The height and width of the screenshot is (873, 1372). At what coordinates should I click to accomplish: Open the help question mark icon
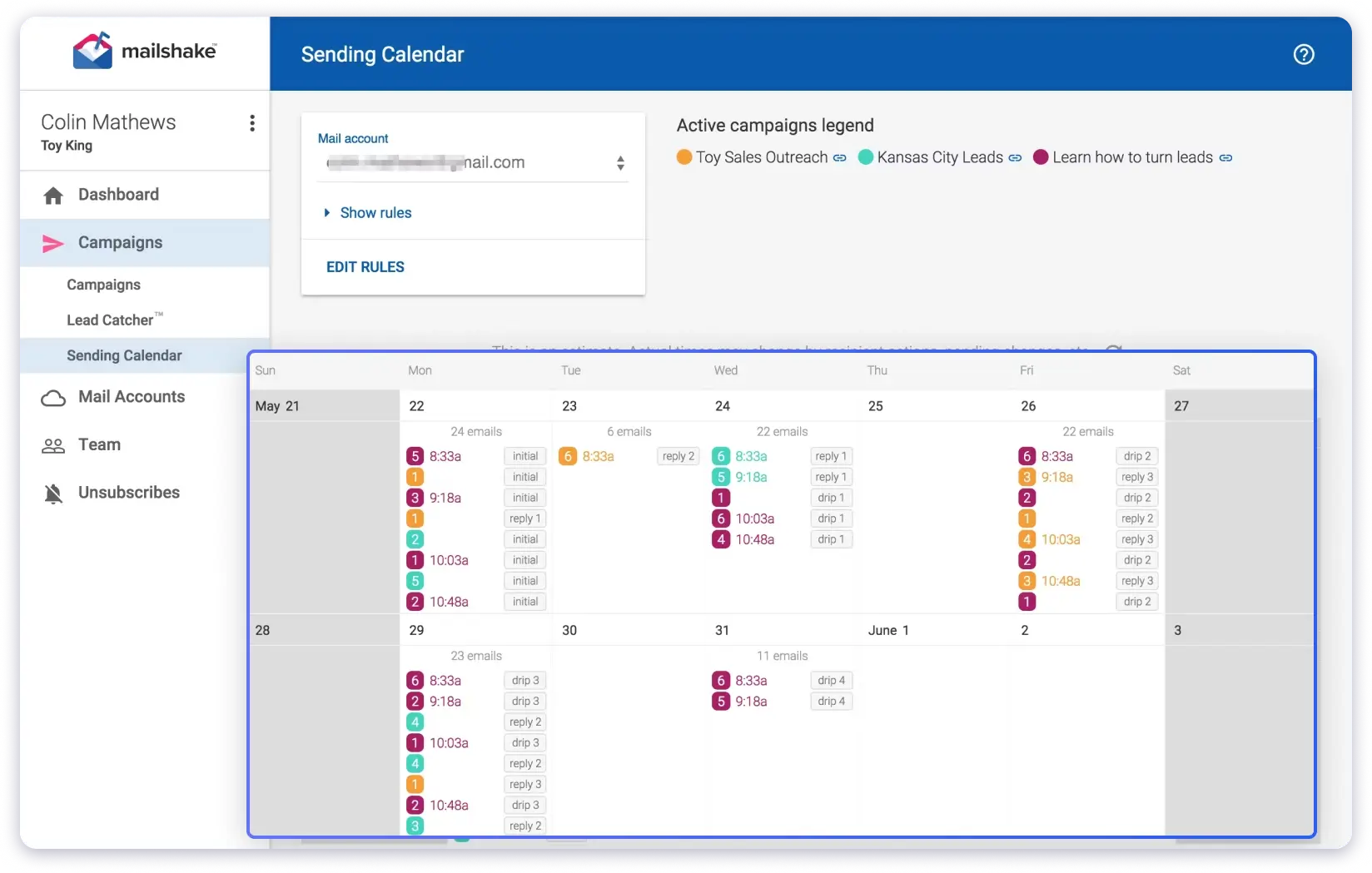(x=1304, y=54)
